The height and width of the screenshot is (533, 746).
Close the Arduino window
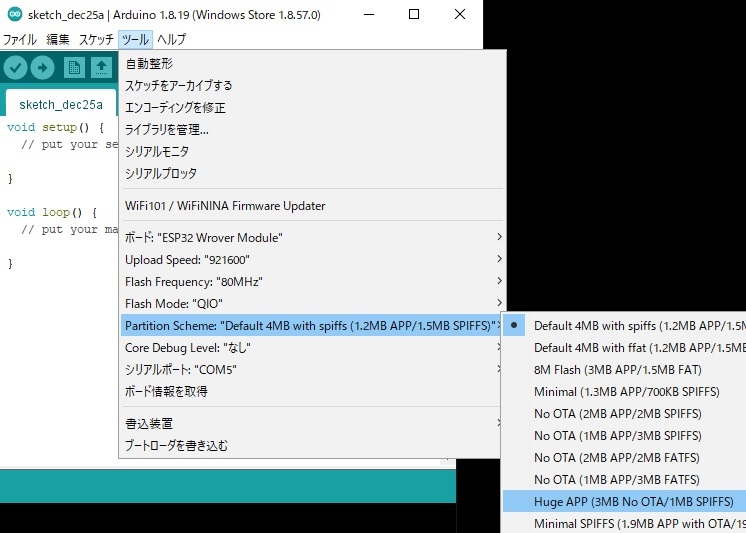click(x=460, y=14)
